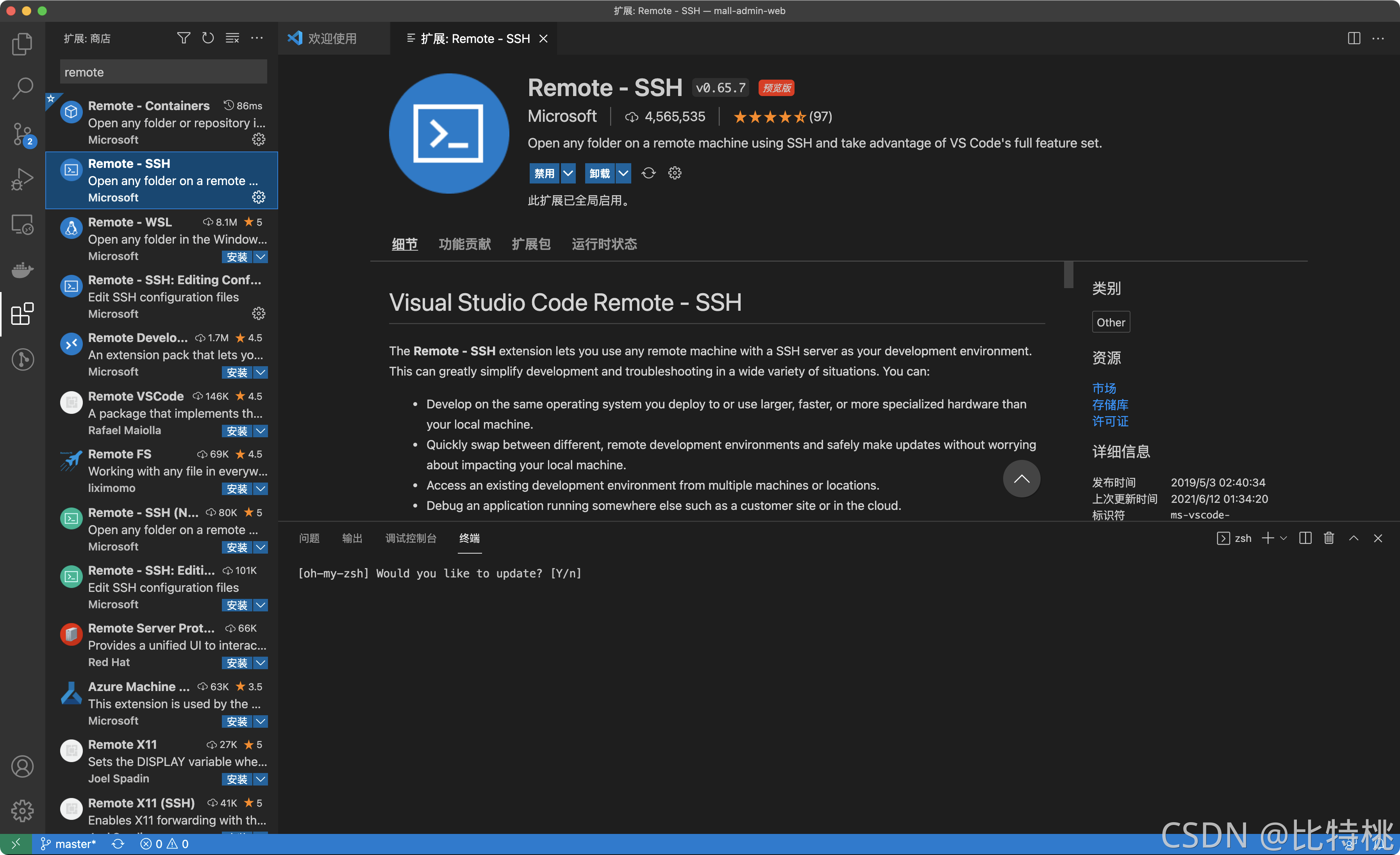The image size is (1400, 855).
Task: Kill terminal with trash icon
Action: pyautogui.click(x=1329, y=538)
